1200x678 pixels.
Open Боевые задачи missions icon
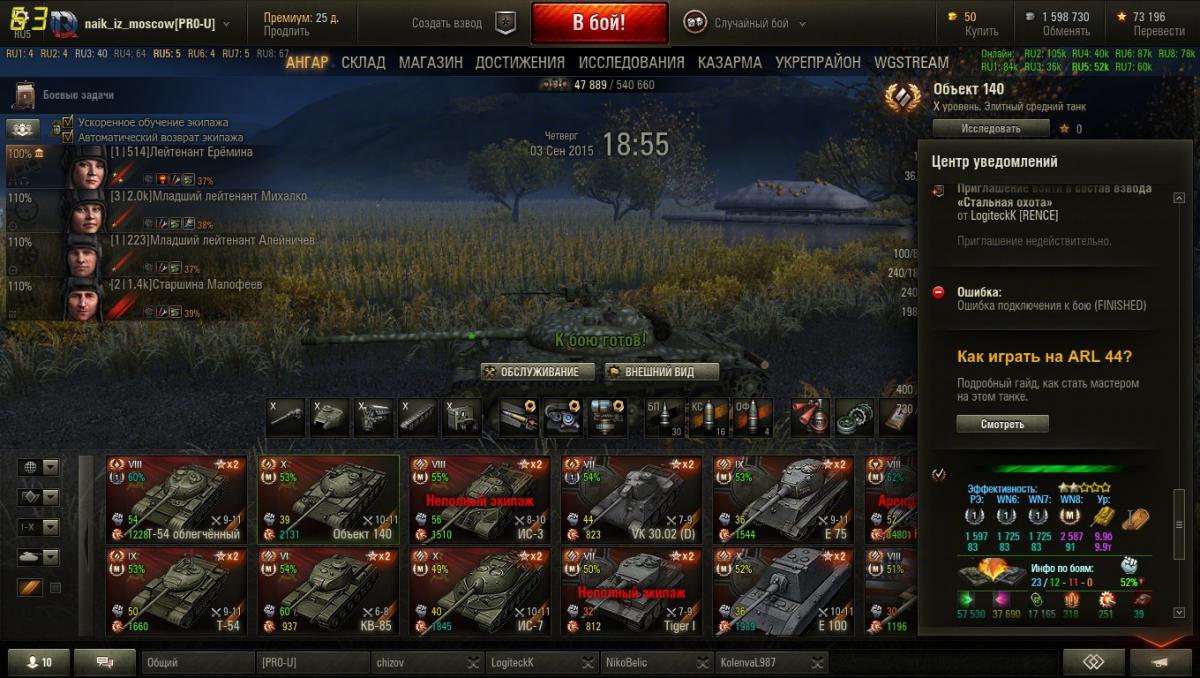pos(24,95)
